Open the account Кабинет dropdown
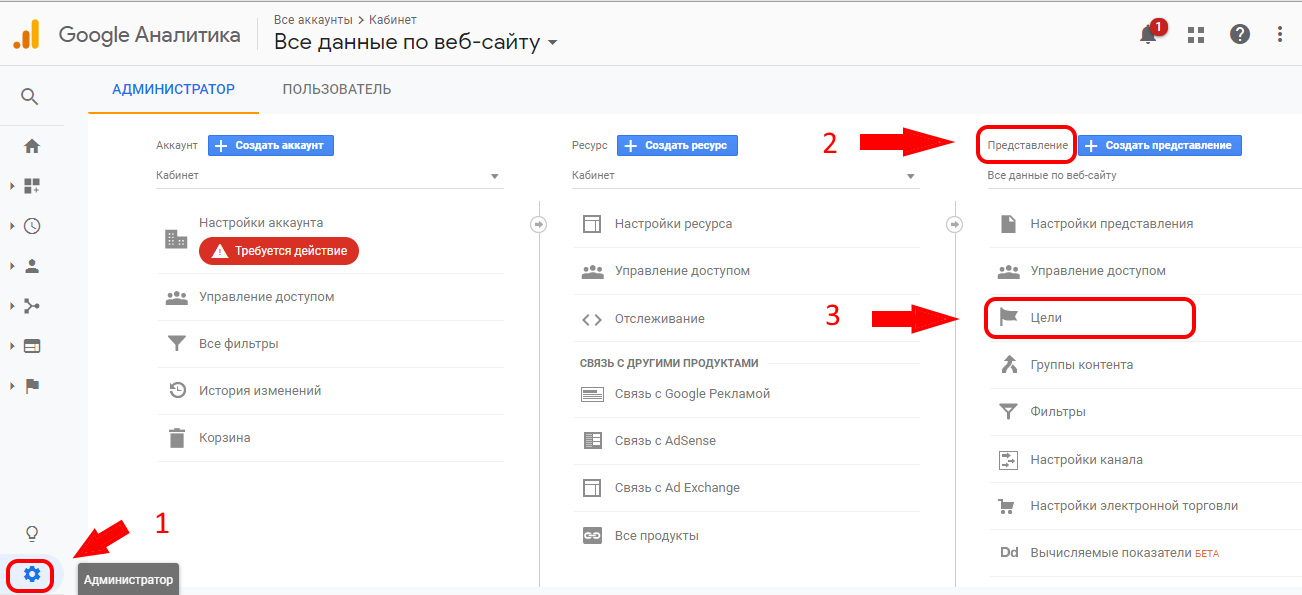Screen dimensions: 1302x595 click(x=329, y=176)
